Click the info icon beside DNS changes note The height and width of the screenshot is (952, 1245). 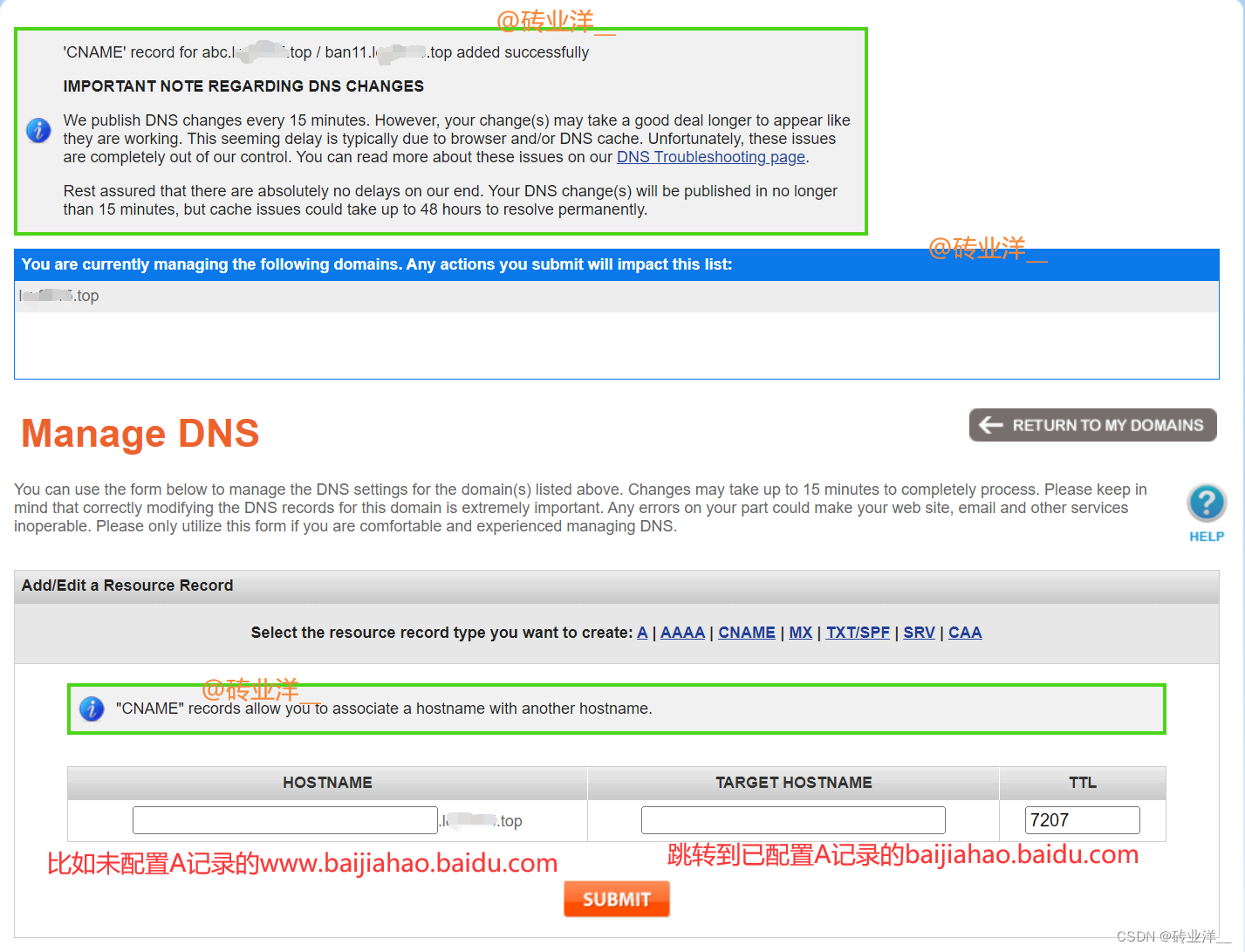pyautogui.click(x=38, y=131)
